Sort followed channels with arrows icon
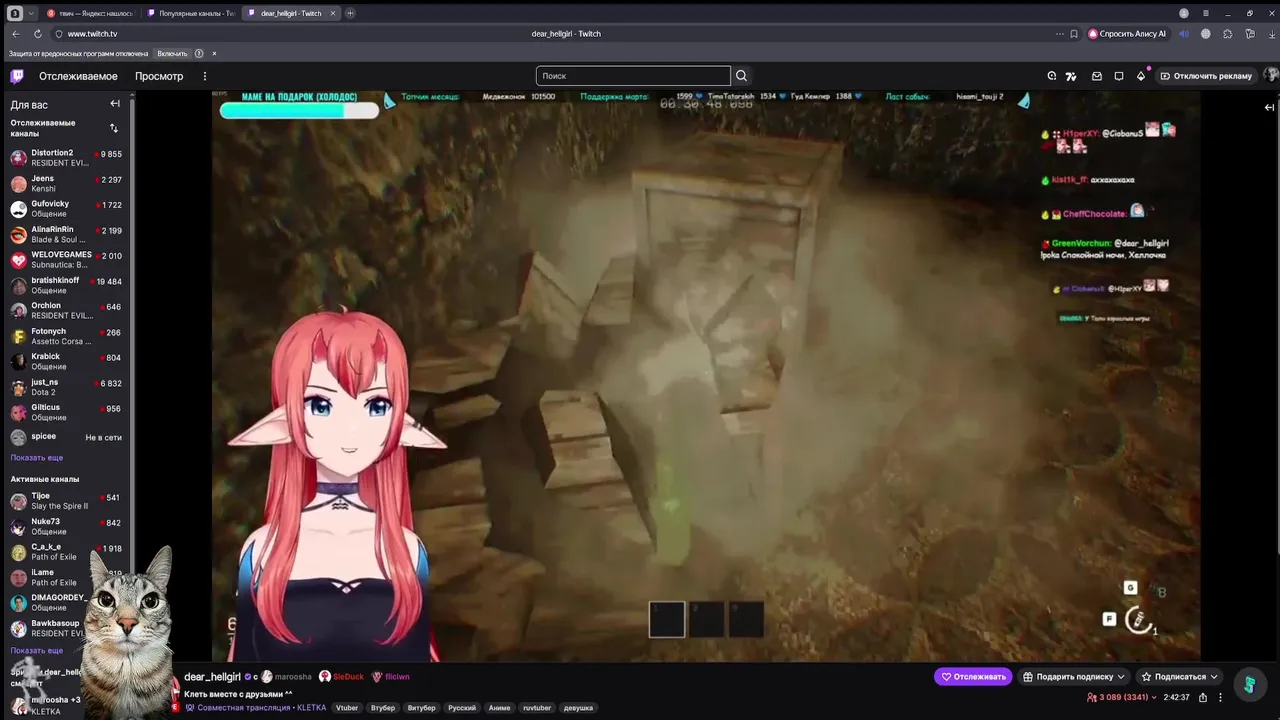The image size is (1280, 720). [113, 128]
